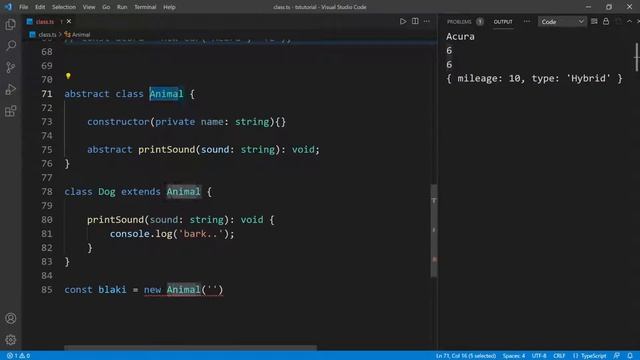Switch to the PROBLEMS panel tab

coord(464,22)
